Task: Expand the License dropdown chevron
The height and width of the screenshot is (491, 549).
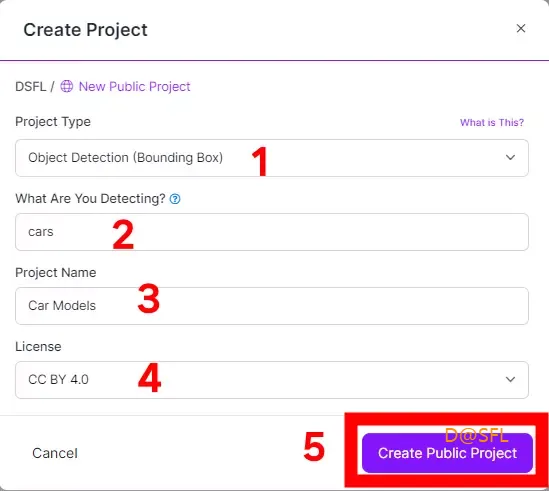Action: click(x=510, y=379)
